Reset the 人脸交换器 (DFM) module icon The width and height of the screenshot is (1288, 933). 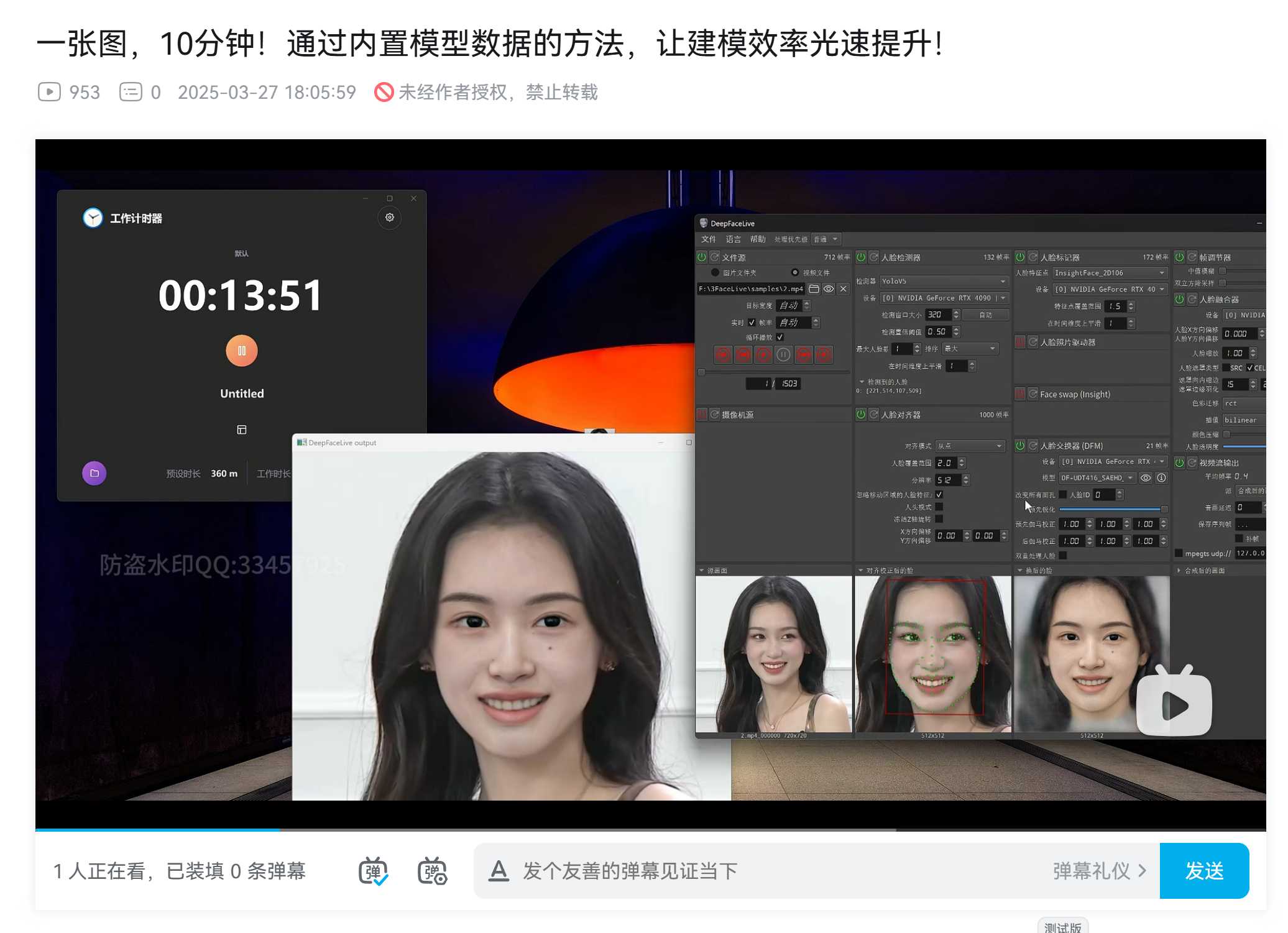[1033, 446]
